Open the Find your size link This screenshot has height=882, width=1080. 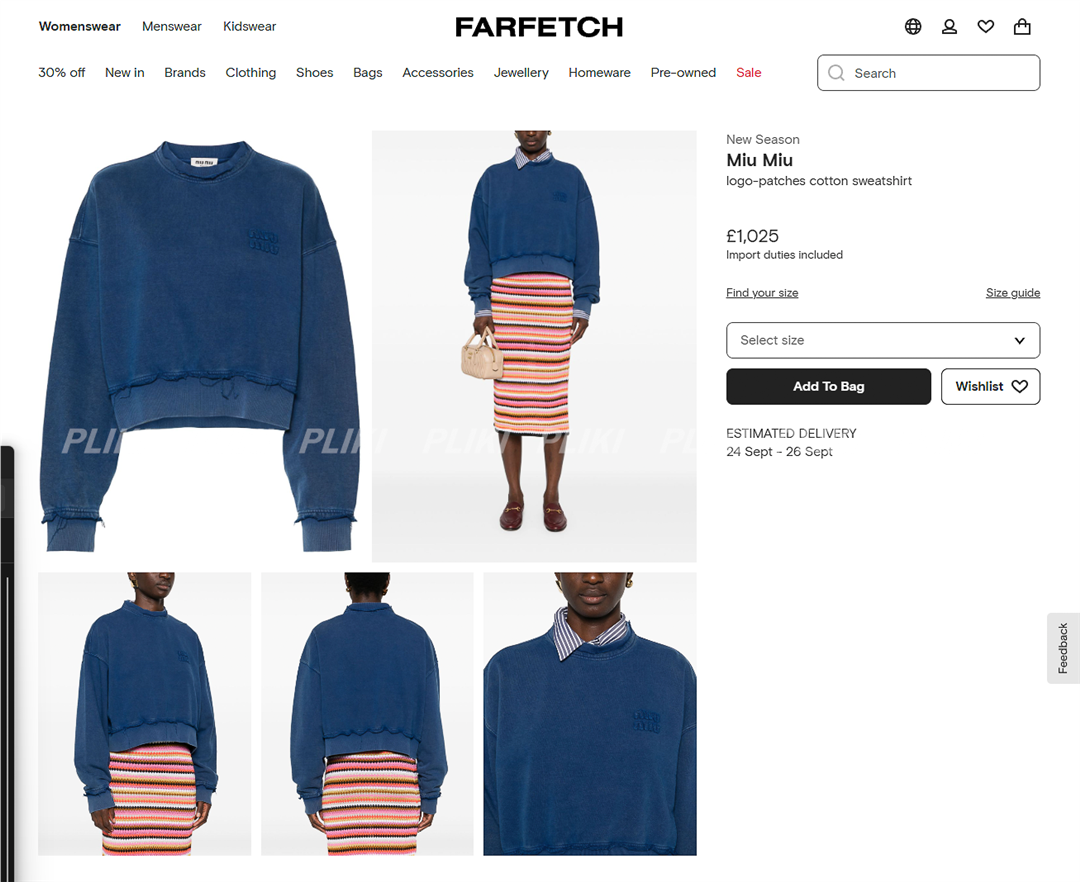(762, 293)
